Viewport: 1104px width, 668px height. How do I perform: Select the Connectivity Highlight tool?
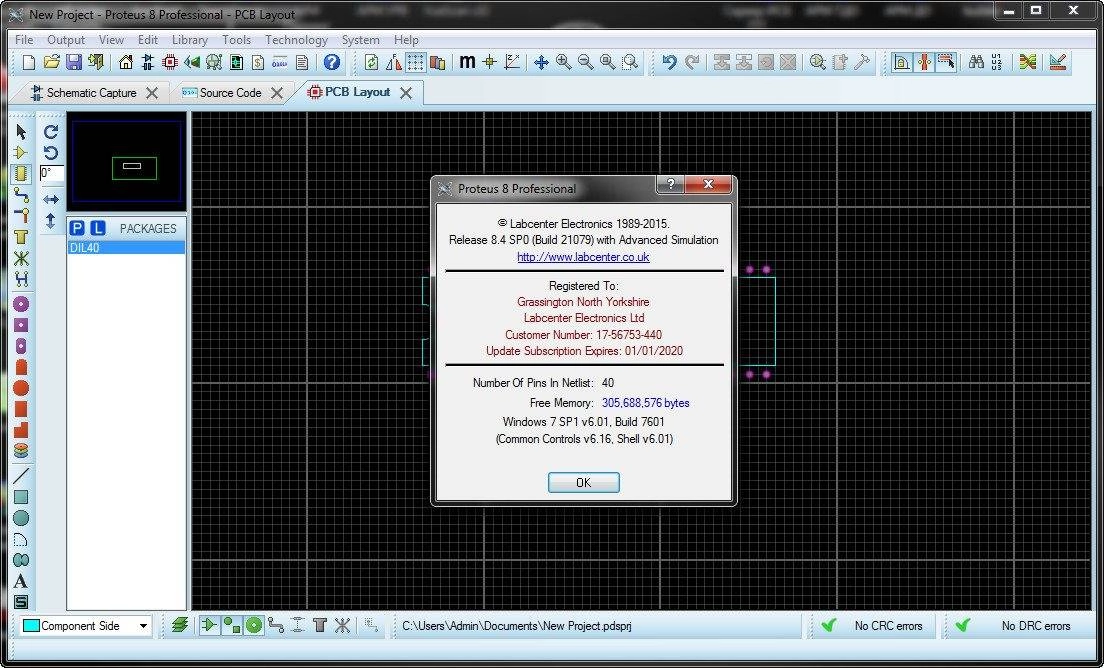[x=20, y=279]
